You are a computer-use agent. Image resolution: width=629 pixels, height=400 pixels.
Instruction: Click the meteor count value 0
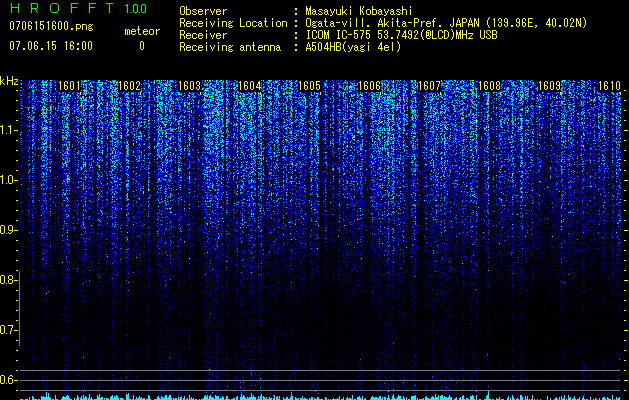tap(142, 46)
